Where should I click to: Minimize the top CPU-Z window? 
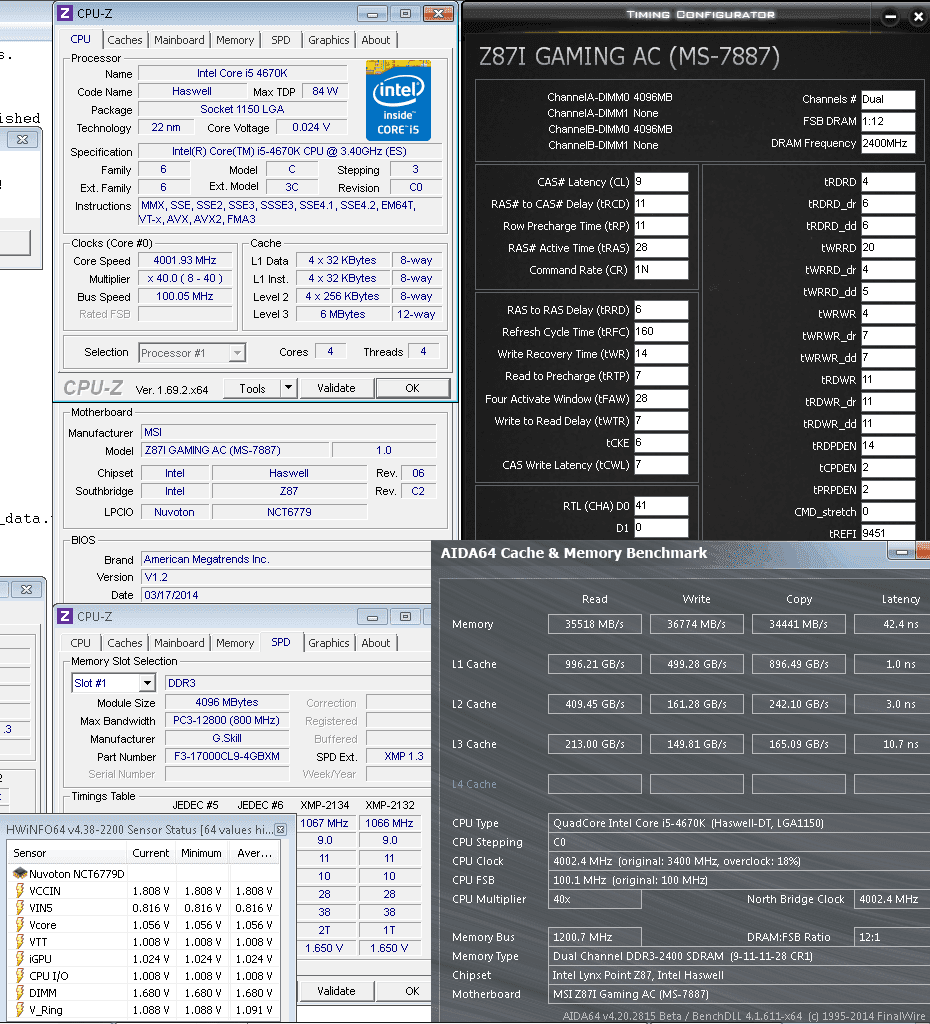372,14
